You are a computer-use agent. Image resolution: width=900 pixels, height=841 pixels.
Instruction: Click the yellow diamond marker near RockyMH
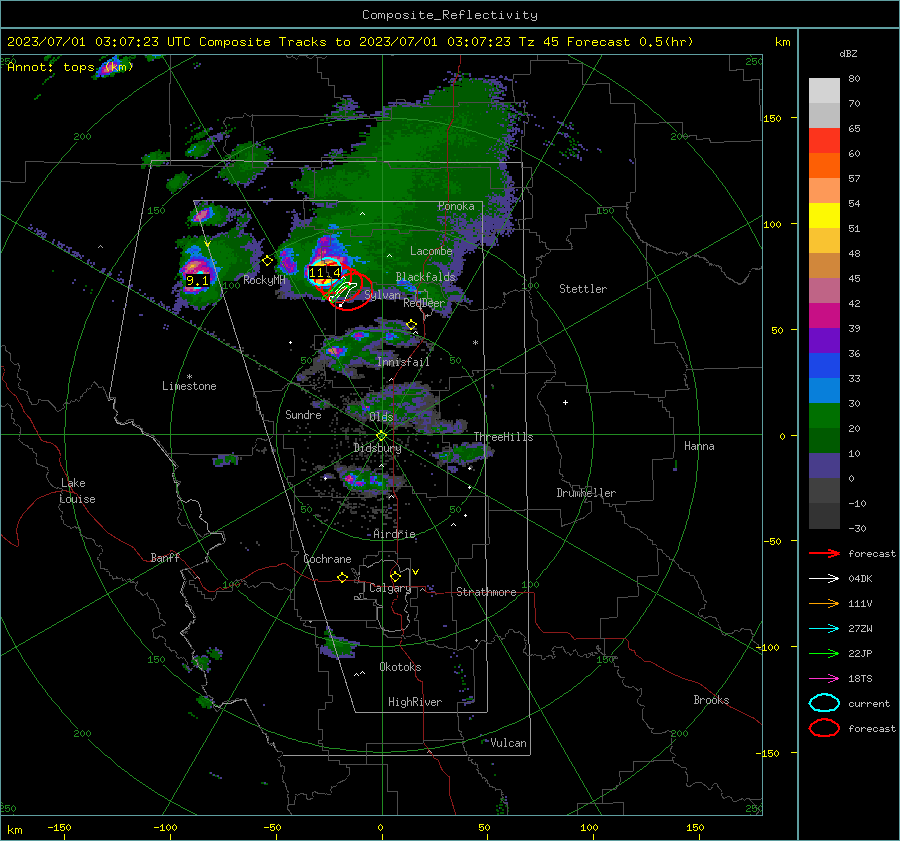click(x=267, y=261)
